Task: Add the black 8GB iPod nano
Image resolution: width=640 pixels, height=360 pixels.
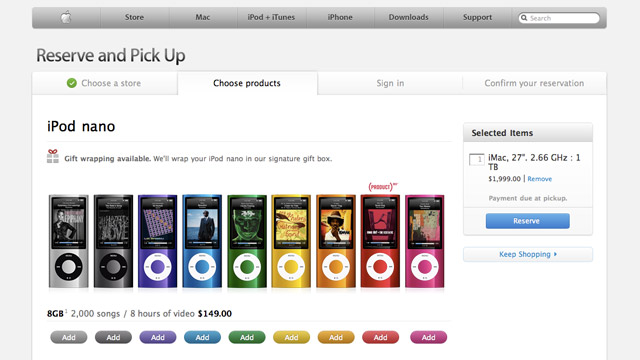Action: click(x=113, y=337)
